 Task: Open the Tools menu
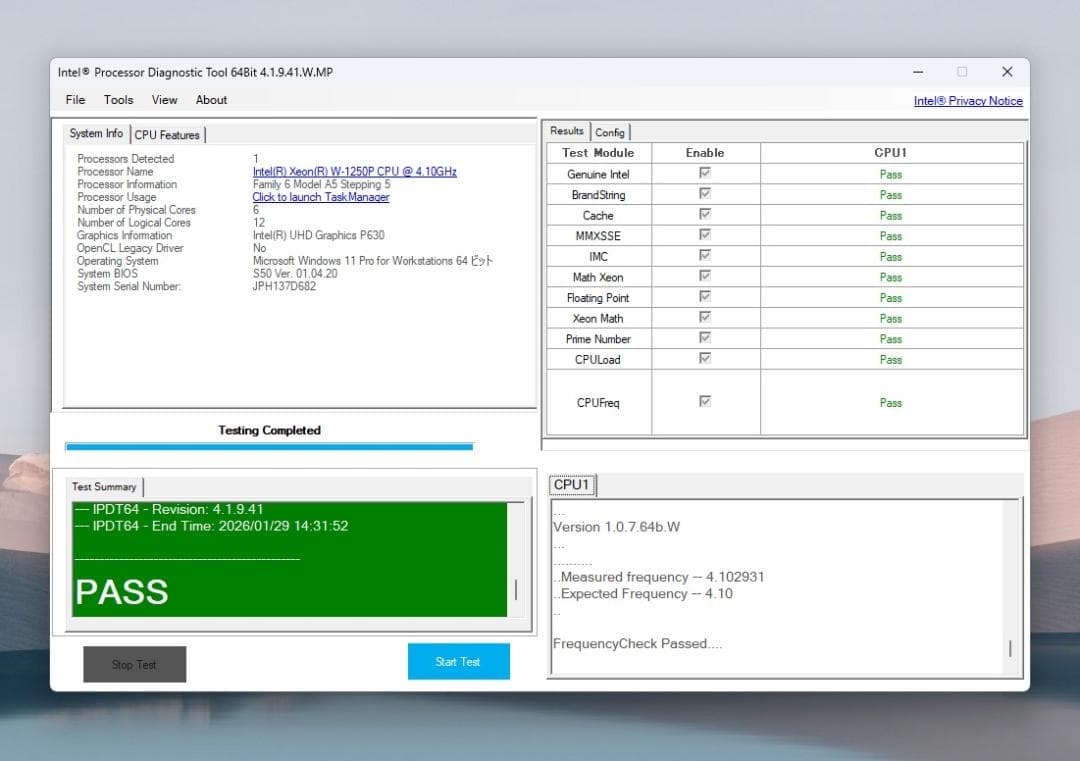pyautogui.click(x=118, y=99)
